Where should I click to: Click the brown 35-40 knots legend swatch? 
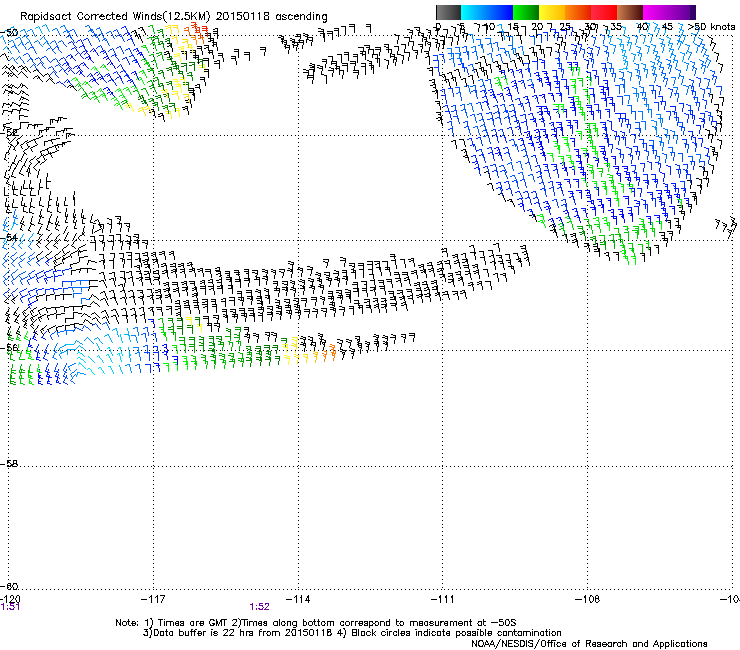(x=630, y=12)
